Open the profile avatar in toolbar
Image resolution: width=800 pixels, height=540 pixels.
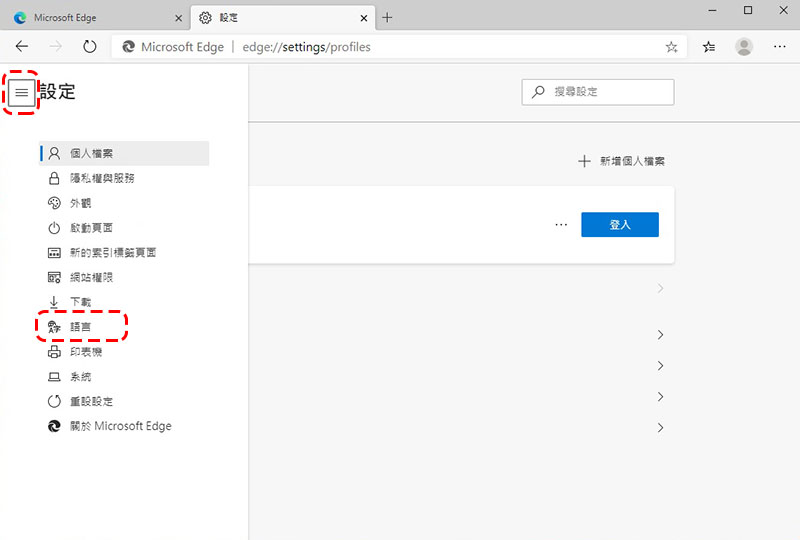[744, 47]
